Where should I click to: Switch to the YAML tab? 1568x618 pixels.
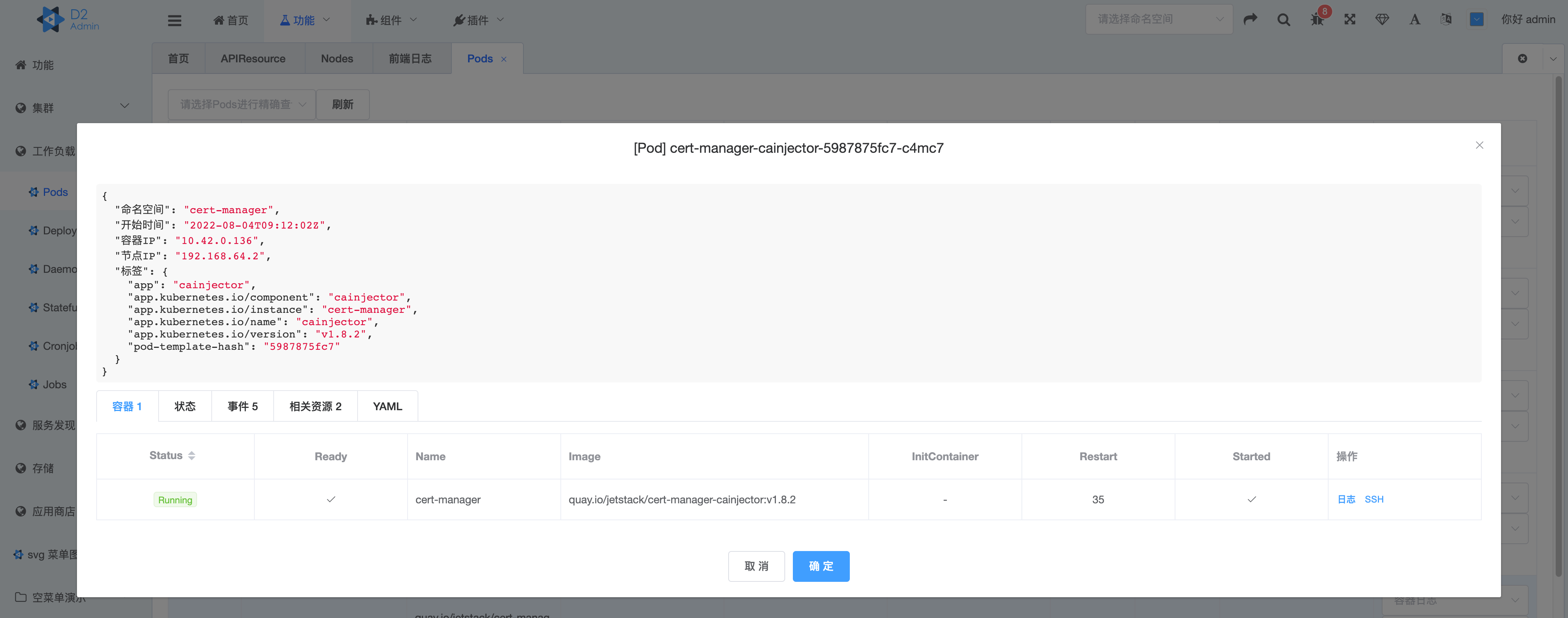tap(387, 406)
